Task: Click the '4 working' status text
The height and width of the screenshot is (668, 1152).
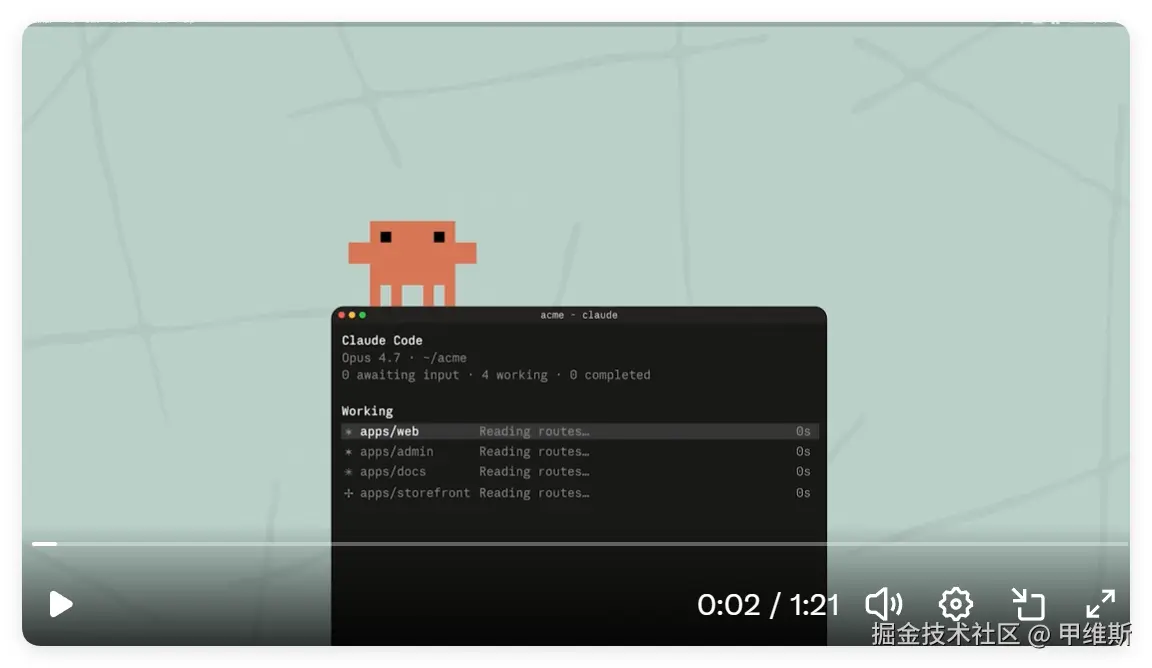Action: (x=514, y=375)
